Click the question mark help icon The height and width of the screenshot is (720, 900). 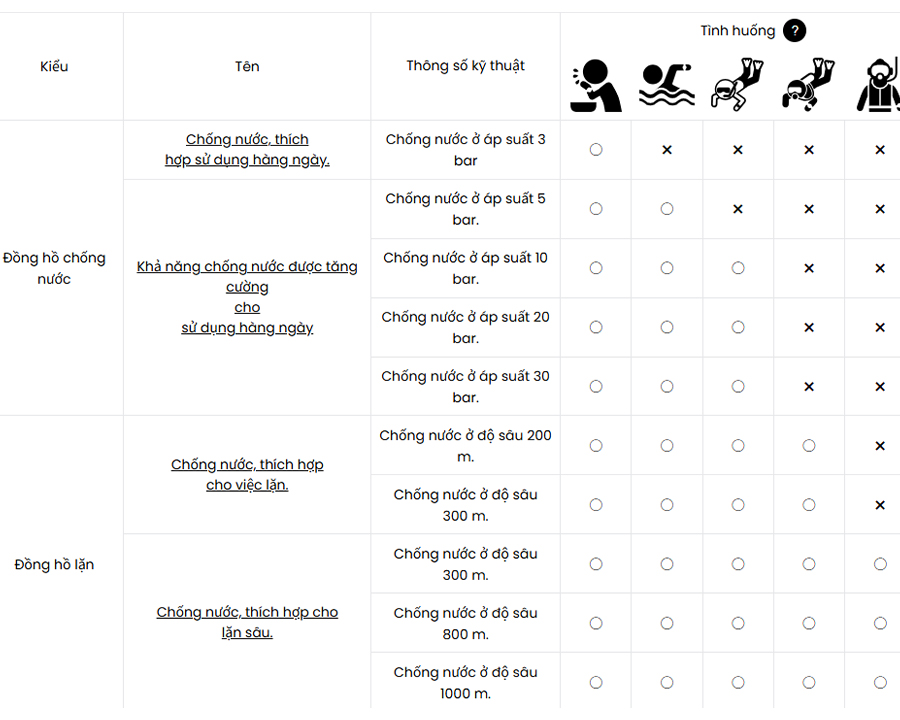(794, 30)
